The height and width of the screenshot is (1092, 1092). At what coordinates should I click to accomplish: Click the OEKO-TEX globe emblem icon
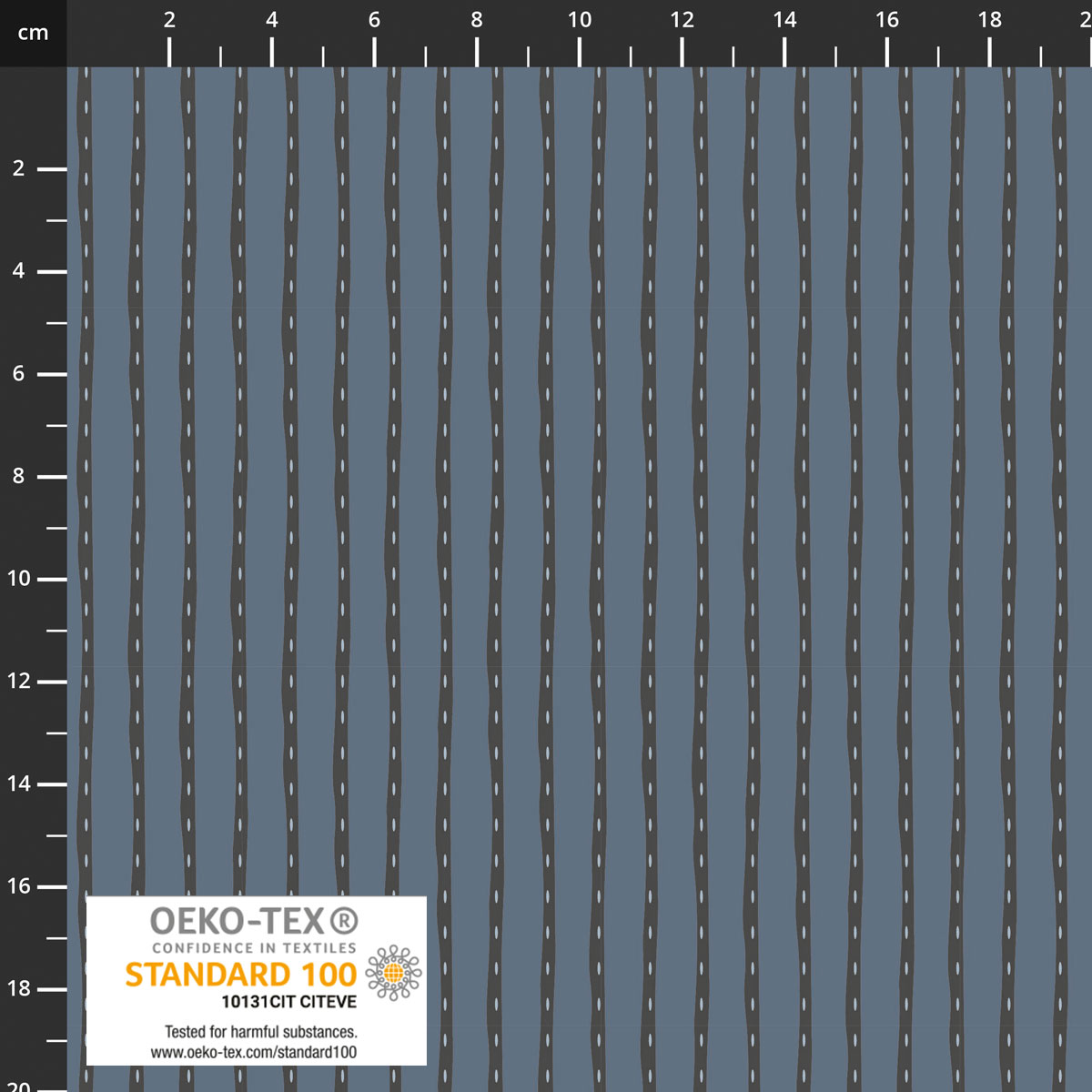[393, 973]
